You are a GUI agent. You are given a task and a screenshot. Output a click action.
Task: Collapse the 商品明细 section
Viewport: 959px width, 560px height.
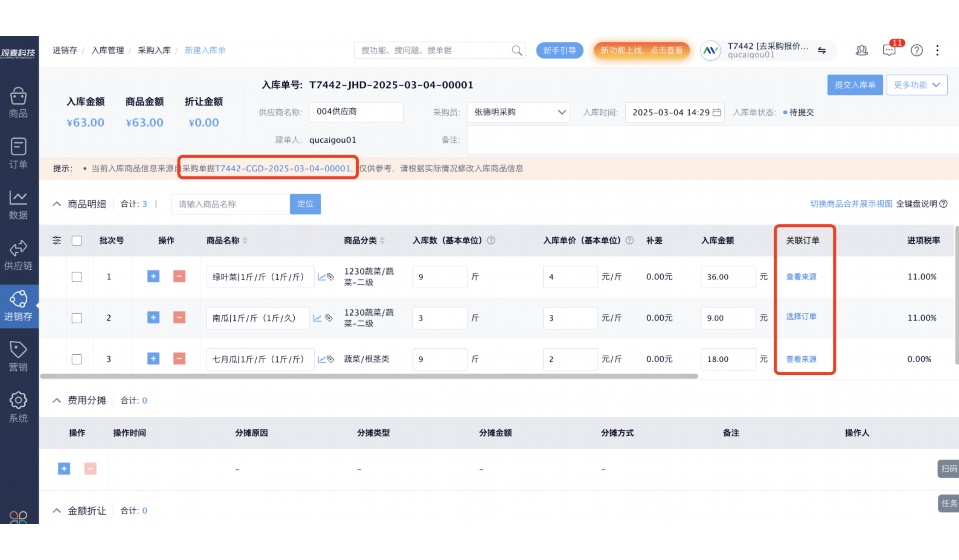tap(57, 204)
